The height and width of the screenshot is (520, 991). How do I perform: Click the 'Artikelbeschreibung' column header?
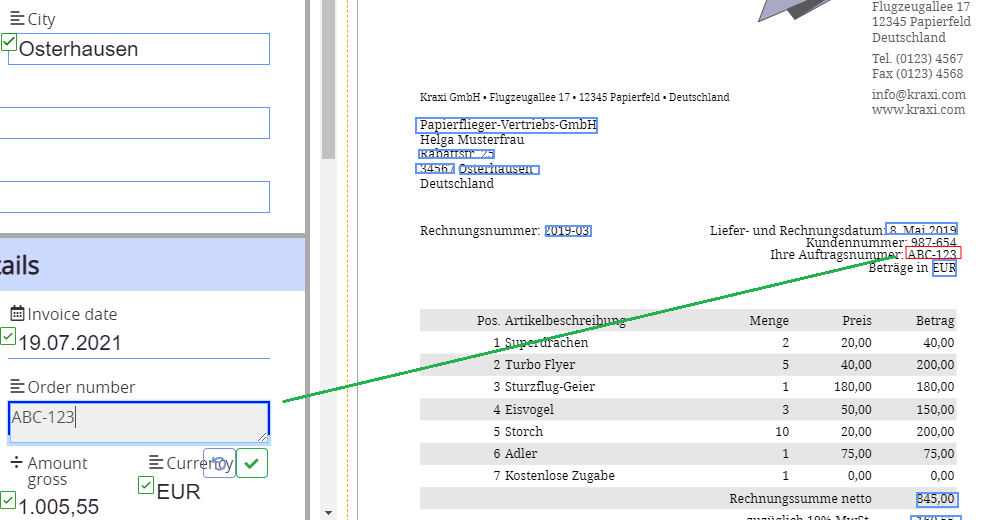pos(565,321)
